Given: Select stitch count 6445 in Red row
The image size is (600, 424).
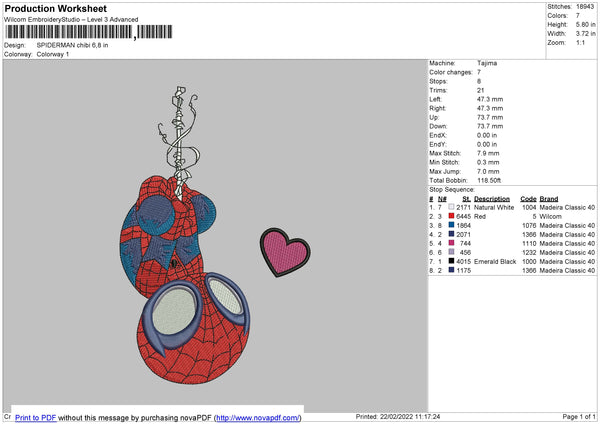Looking at the screenshot, I should click(x=463, y=217).
